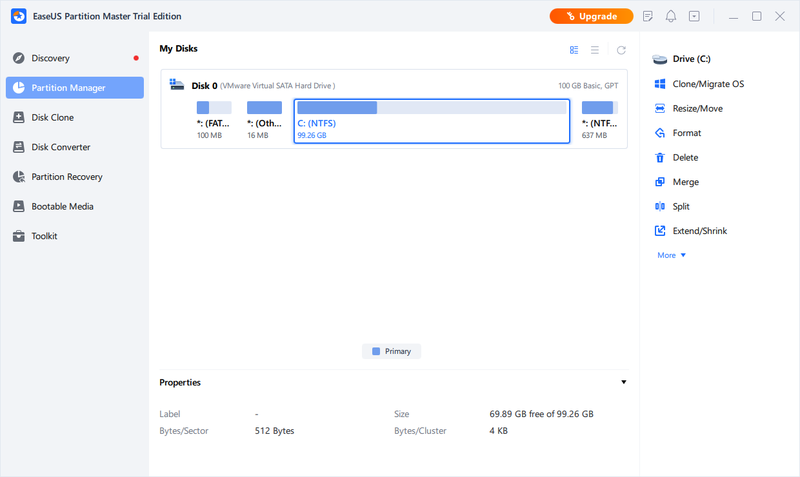Open Disk Clone in sidebar
The image size is (800, 477).
click(52, 117)
